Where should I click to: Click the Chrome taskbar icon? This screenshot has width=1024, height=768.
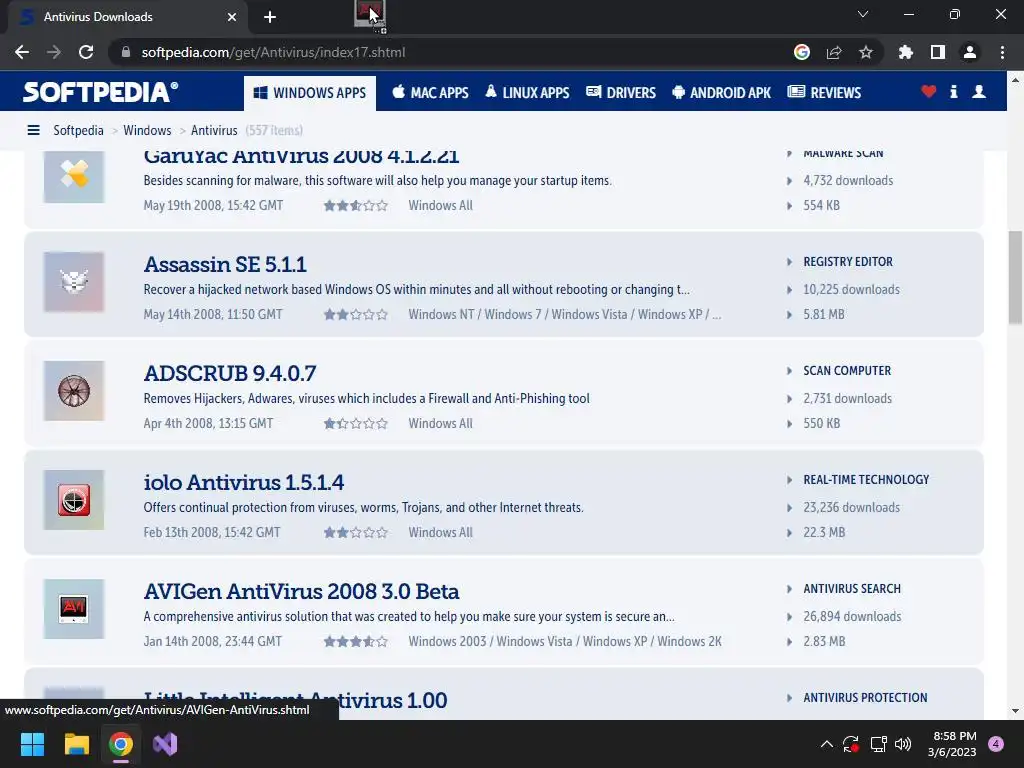(121, 744)
